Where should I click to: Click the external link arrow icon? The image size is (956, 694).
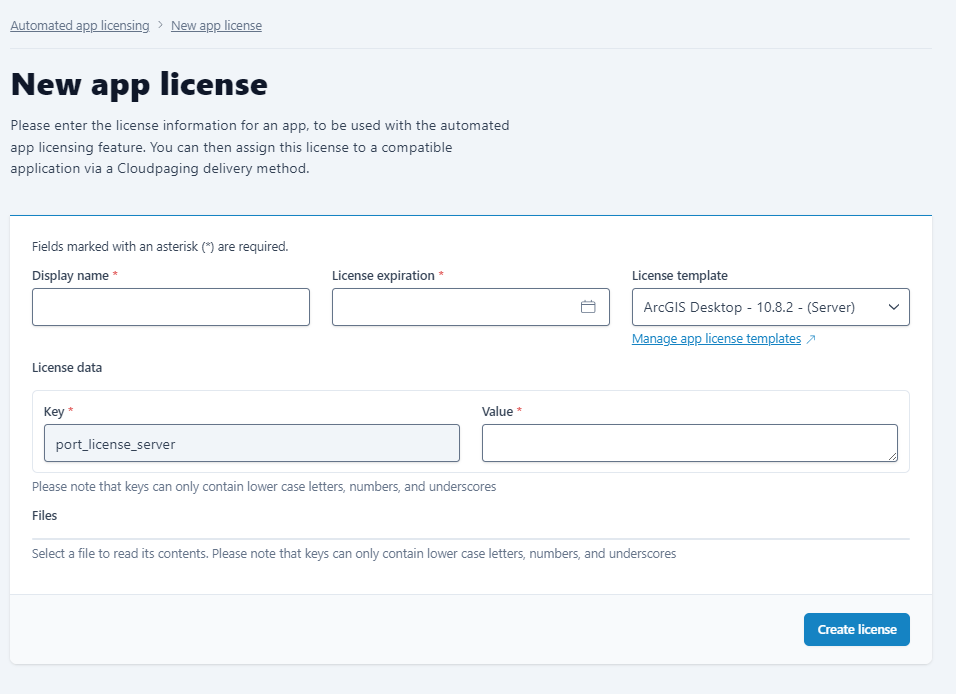811,340
